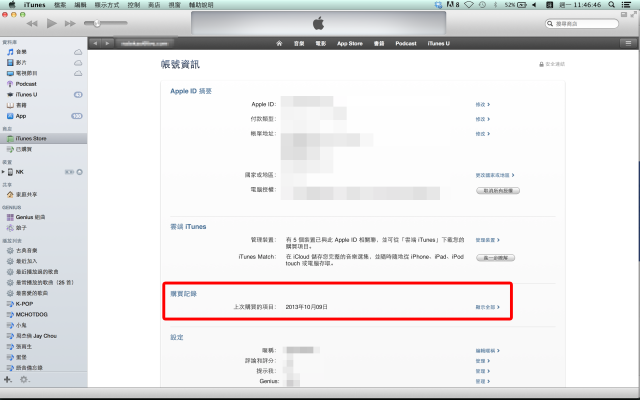Click the volume speaker icon in menu bar
The width and height of the screenshot is (640, 400).
534,5
